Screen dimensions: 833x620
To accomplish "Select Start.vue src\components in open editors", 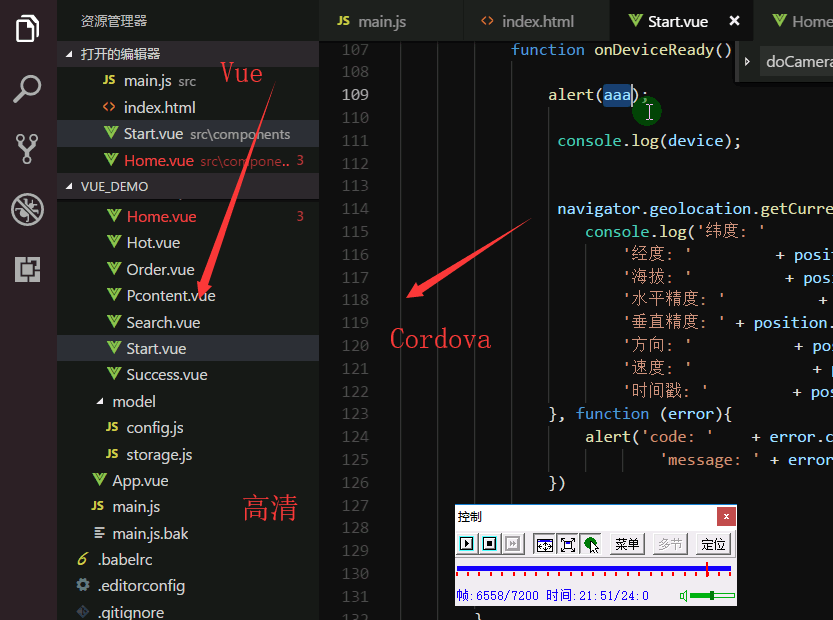I will pyautogui.click(x=188, y=134).
